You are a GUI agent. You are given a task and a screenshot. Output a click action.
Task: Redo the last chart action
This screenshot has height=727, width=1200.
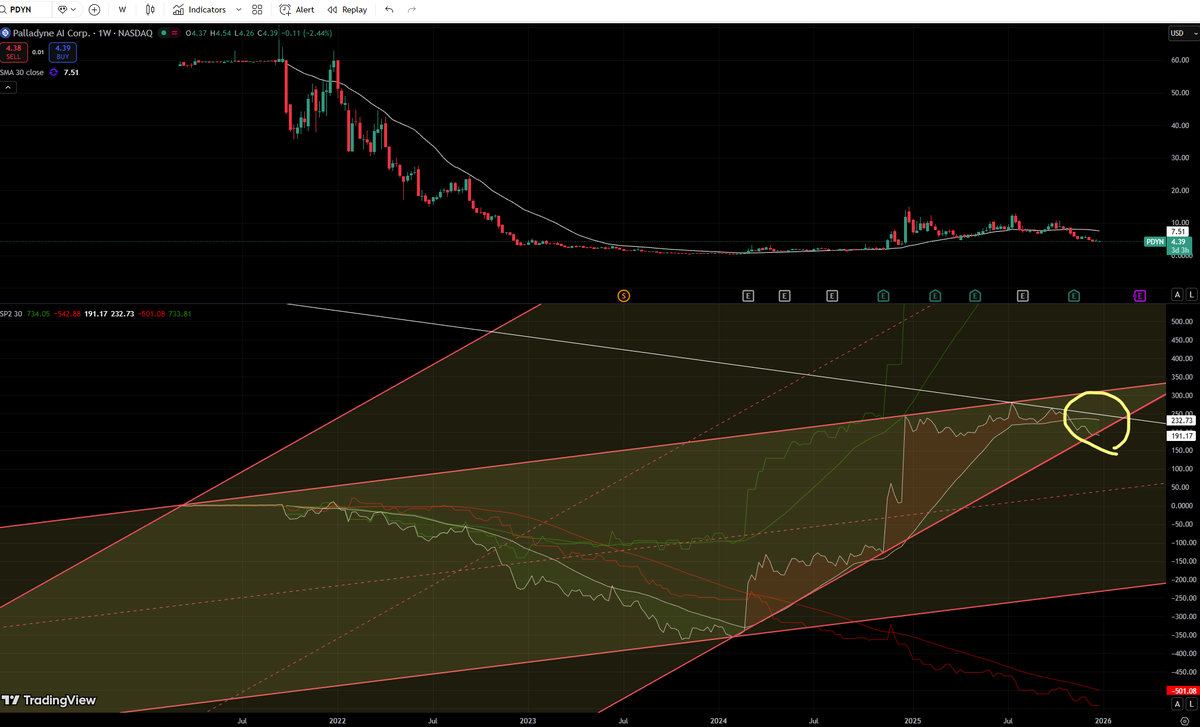click(x=412, y=9)
